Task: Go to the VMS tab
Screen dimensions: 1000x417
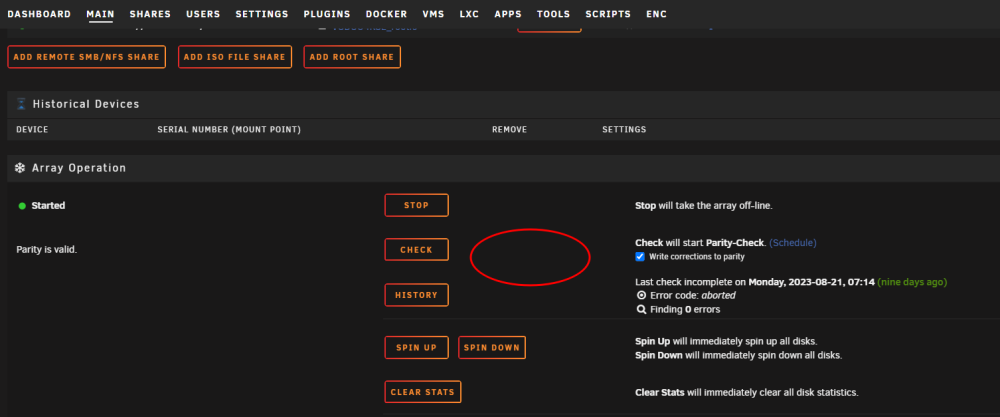Action: (x=433, y=14)
